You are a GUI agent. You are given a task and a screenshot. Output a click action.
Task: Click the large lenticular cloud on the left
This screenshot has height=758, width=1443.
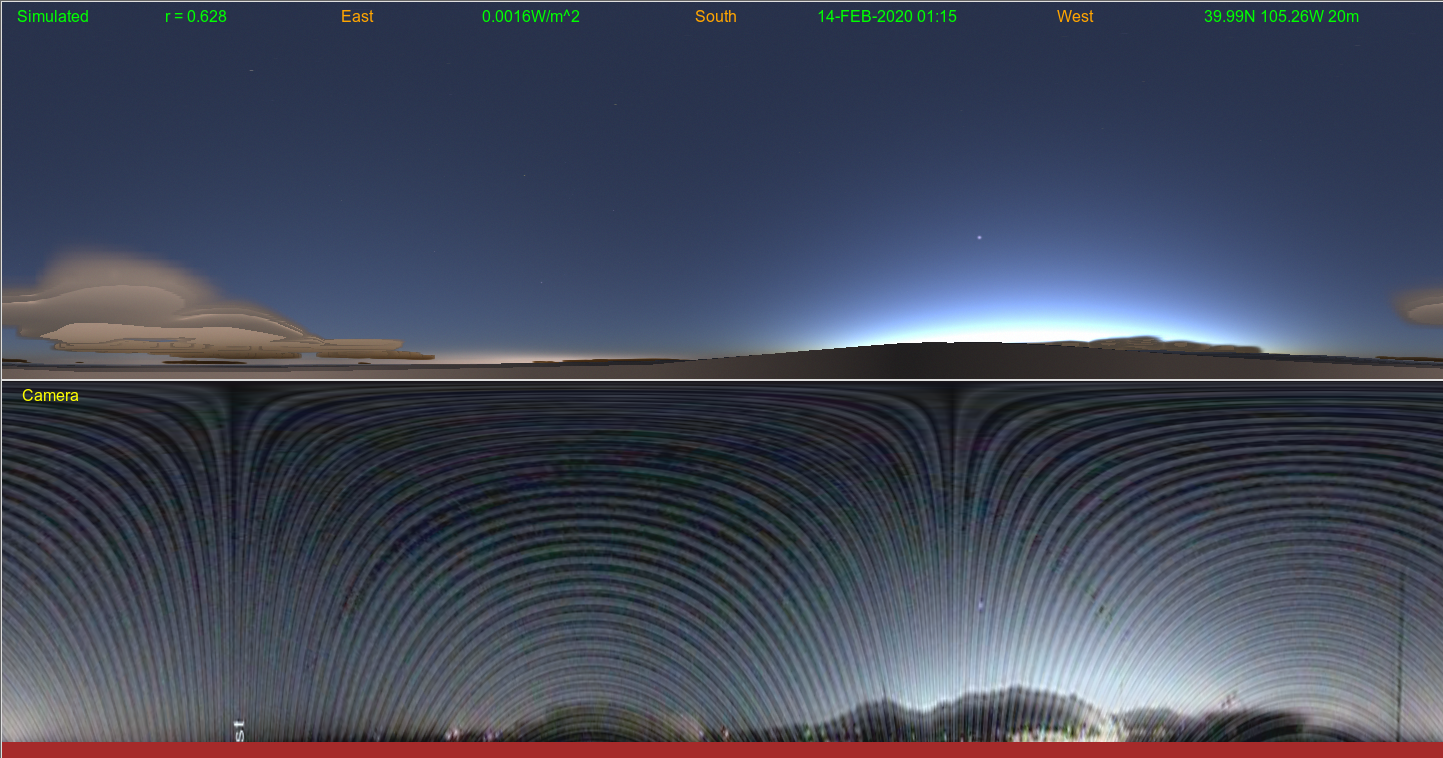click(x=150, y=310)
